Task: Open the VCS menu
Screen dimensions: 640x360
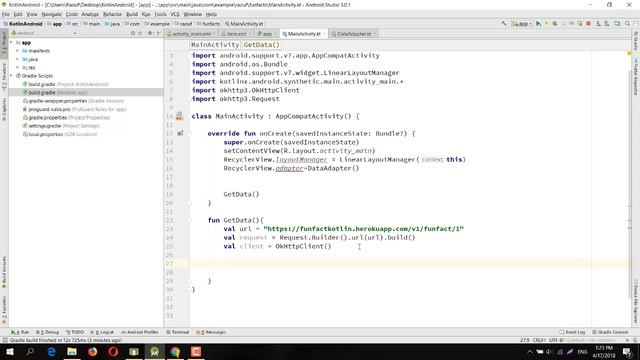Action: tap(175, 14)
